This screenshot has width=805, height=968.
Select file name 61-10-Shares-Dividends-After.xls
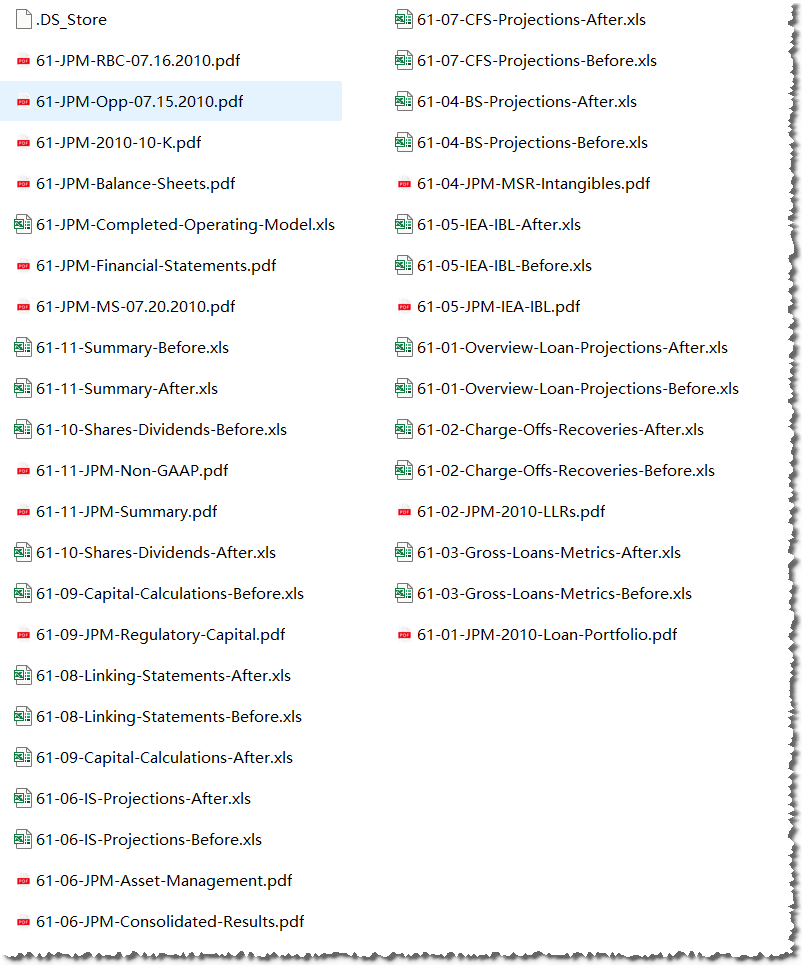pos(156,553)
